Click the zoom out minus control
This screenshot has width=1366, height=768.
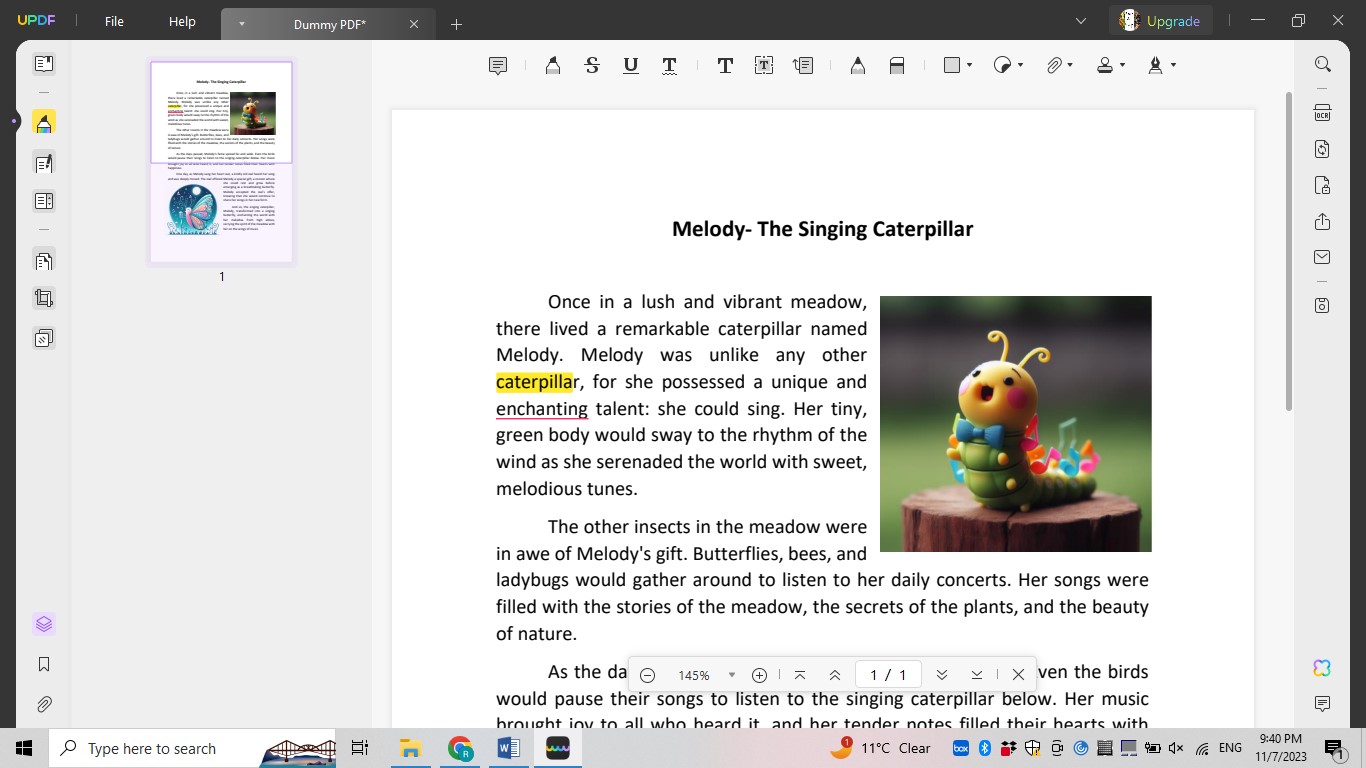pyautogui.click(x=647, y=675)
